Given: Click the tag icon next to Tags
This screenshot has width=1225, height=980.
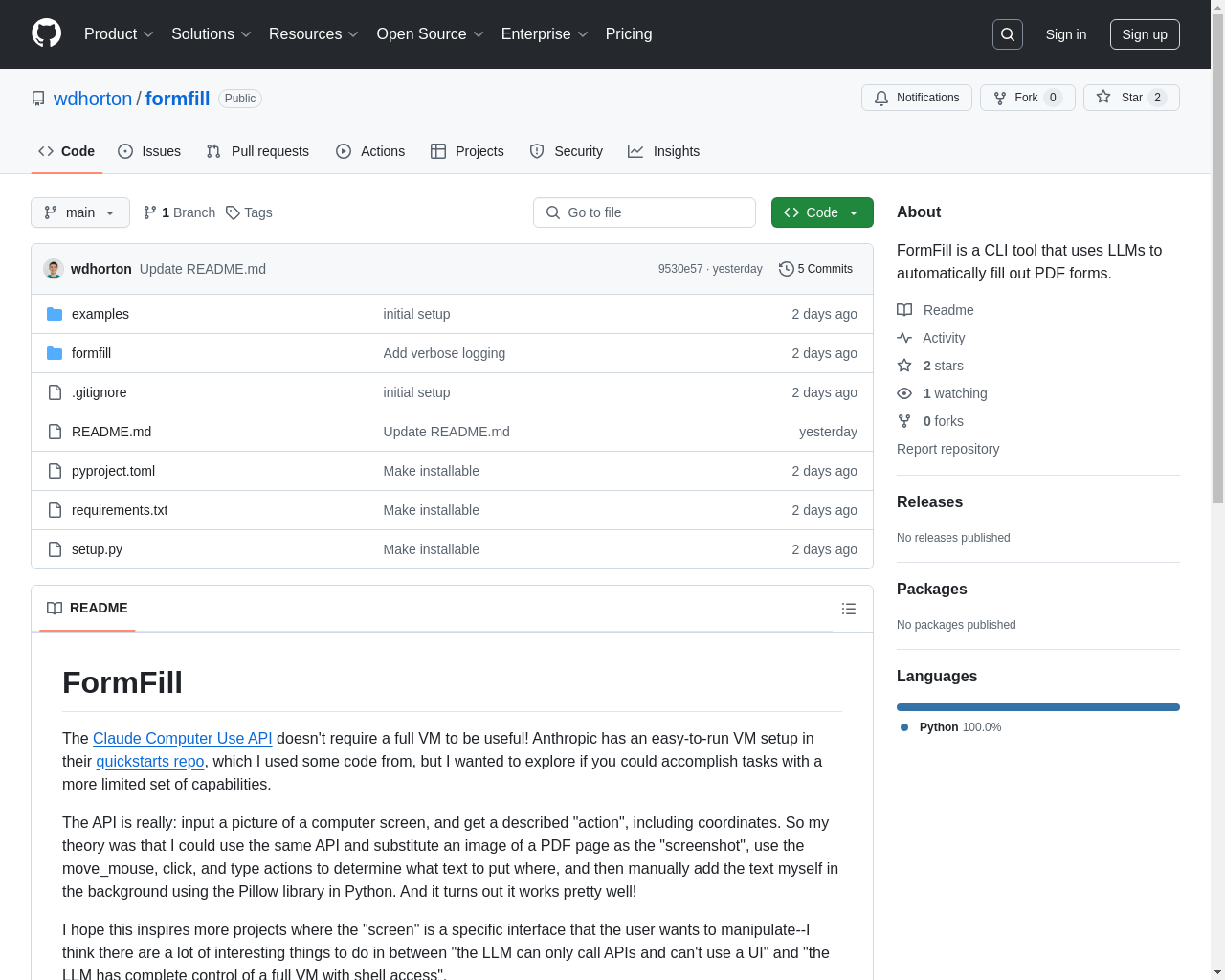Looking at the screenshot, I should (x=233, y=212).
